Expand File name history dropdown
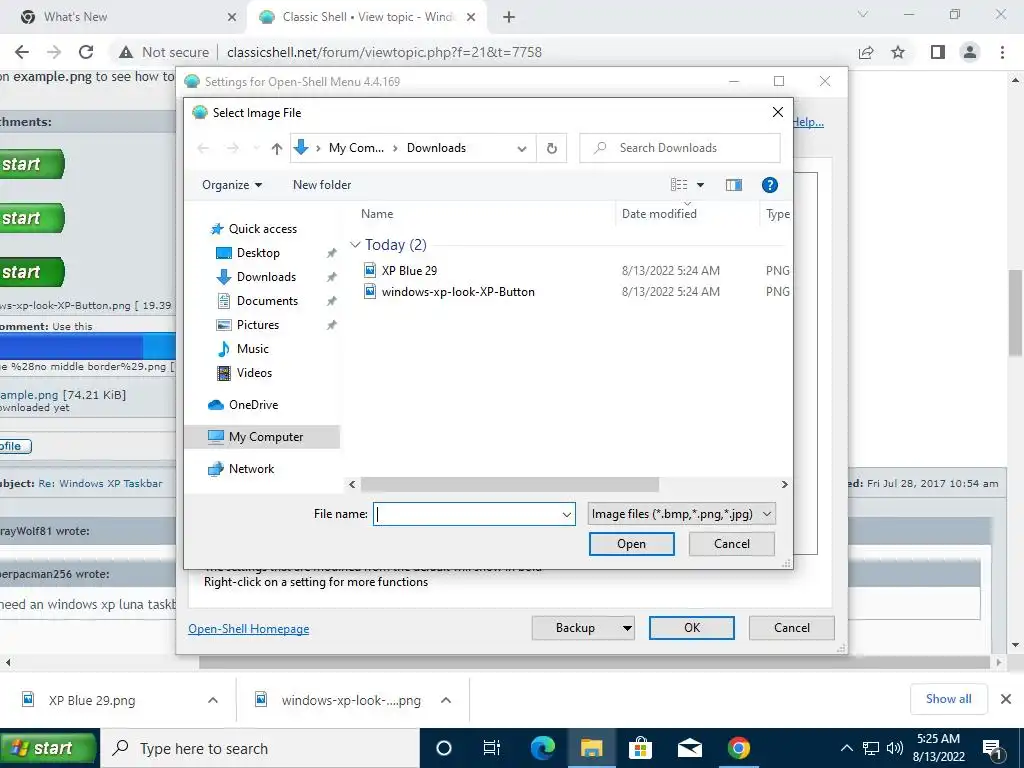 coord(567,515)
